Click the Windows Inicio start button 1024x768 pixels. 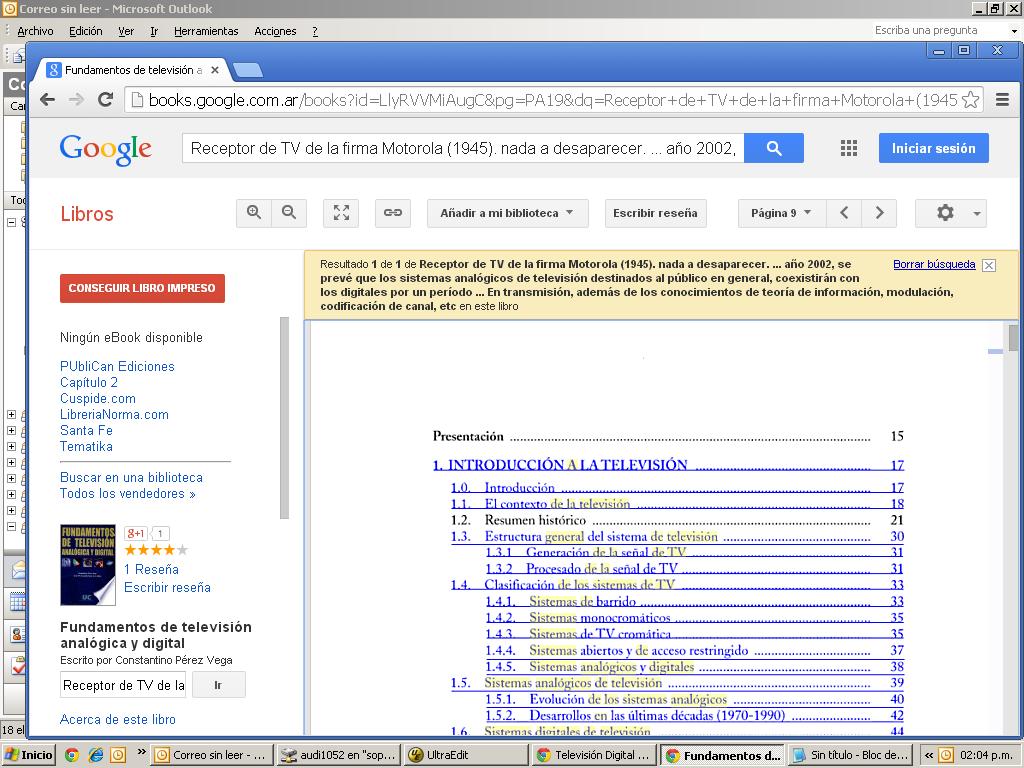pyautogui.click(x=29, y=755)
